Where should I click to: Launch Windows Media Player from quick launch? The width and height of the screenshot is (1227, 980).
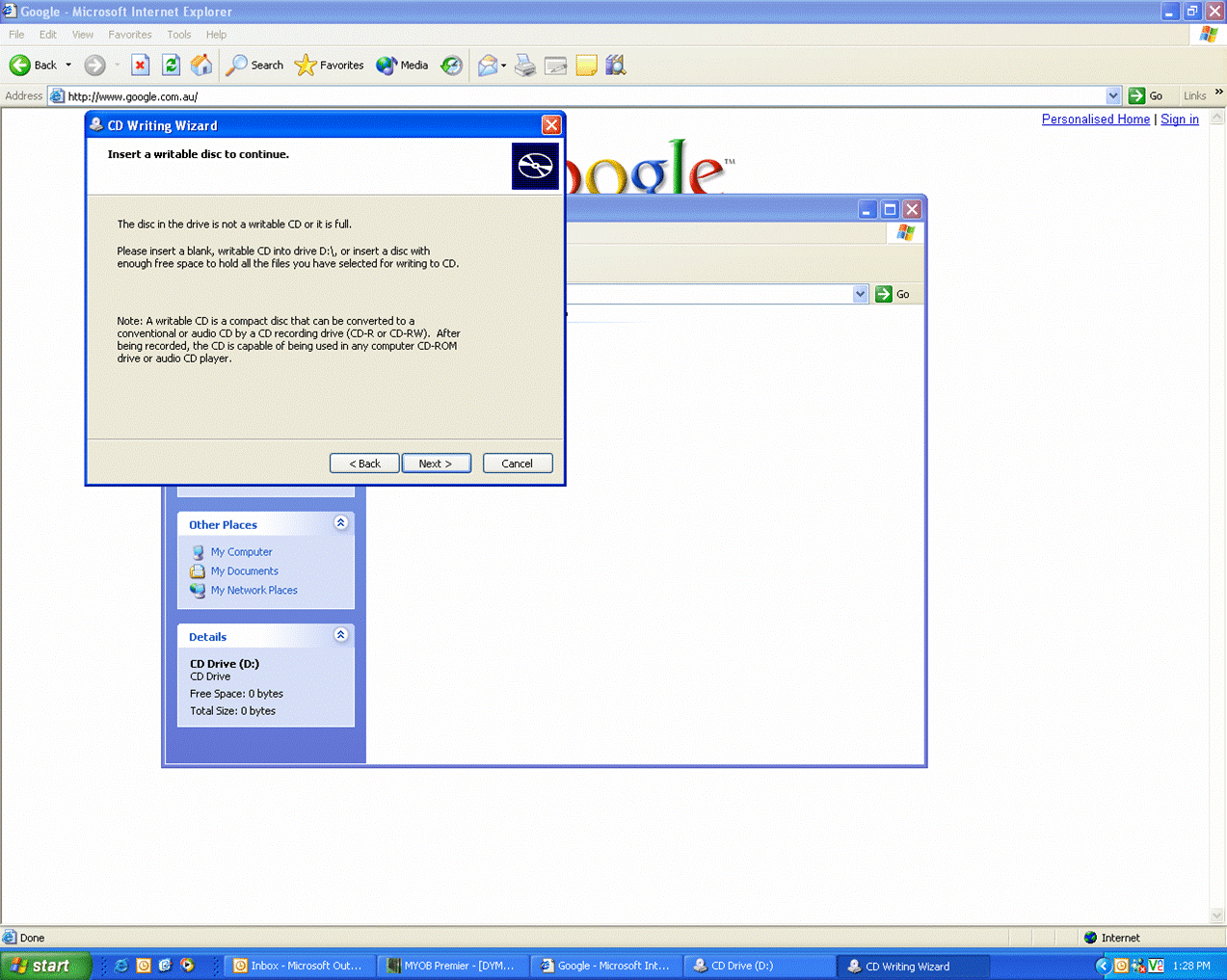click(187, 966)
